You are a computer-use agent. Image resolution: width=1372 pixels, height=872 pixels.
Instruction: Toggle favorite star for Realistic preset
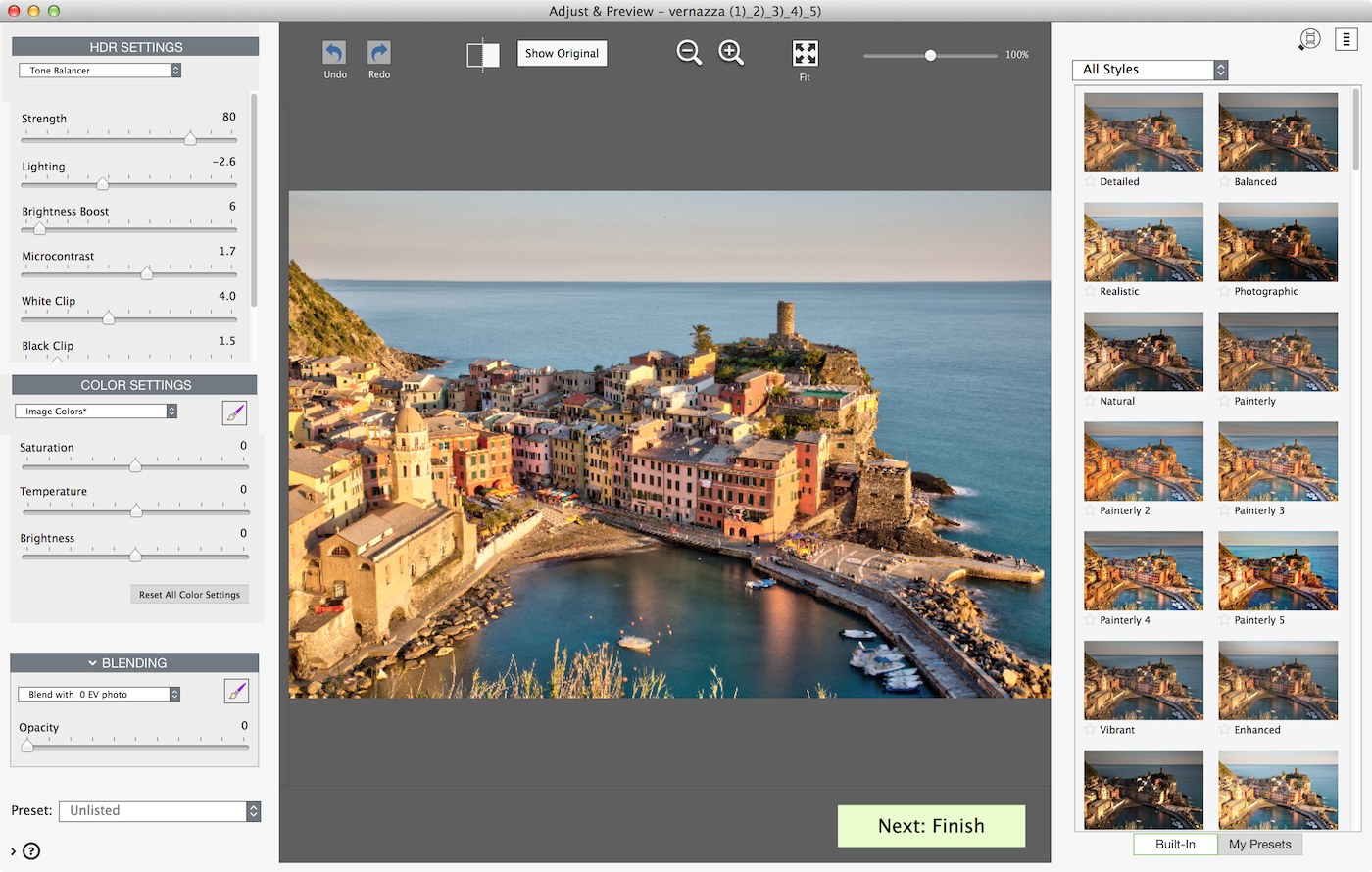pos(1091,292)
